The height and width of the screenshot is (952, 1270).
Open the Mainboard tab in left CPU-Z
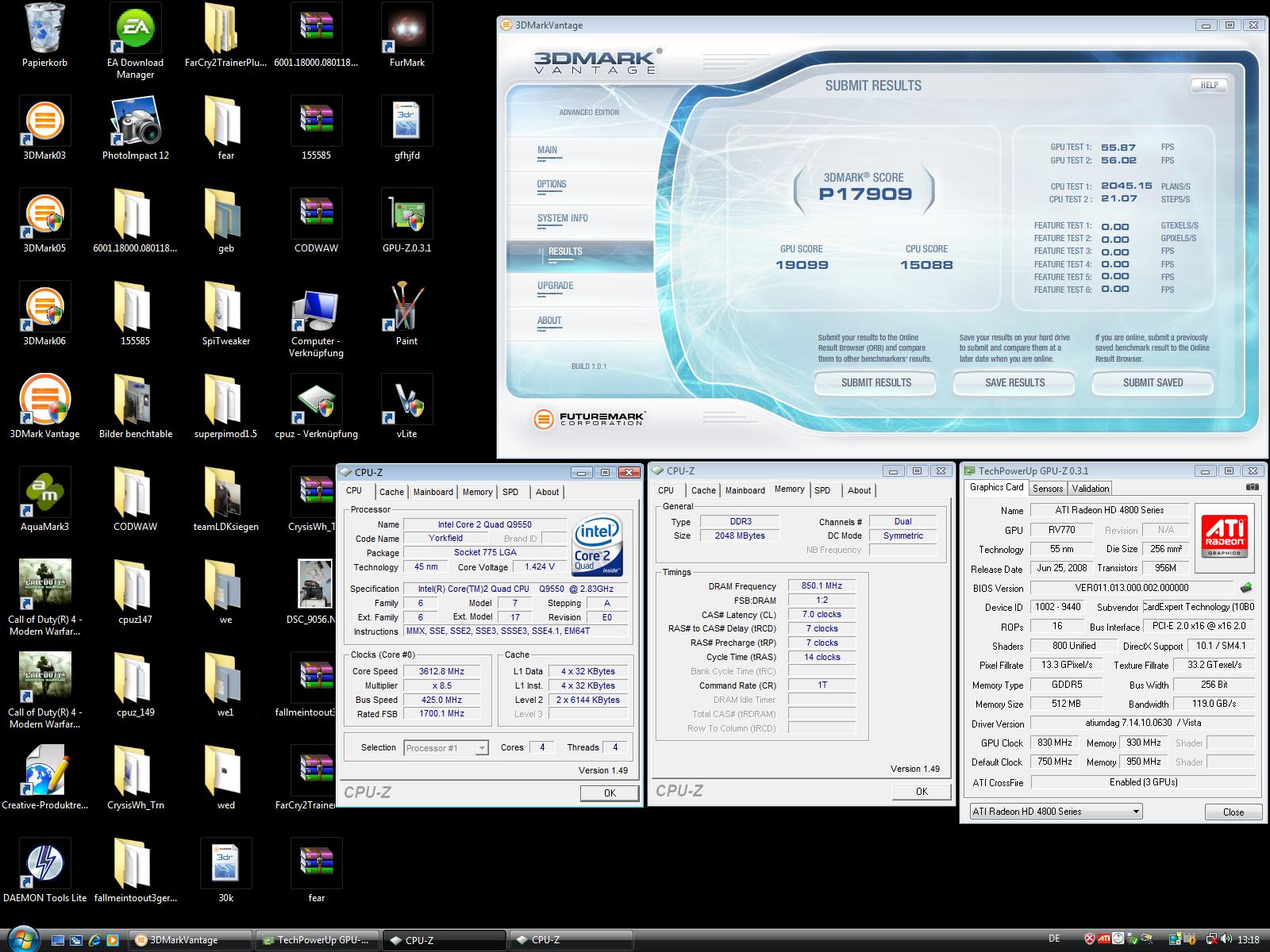(x=433, y=492)
